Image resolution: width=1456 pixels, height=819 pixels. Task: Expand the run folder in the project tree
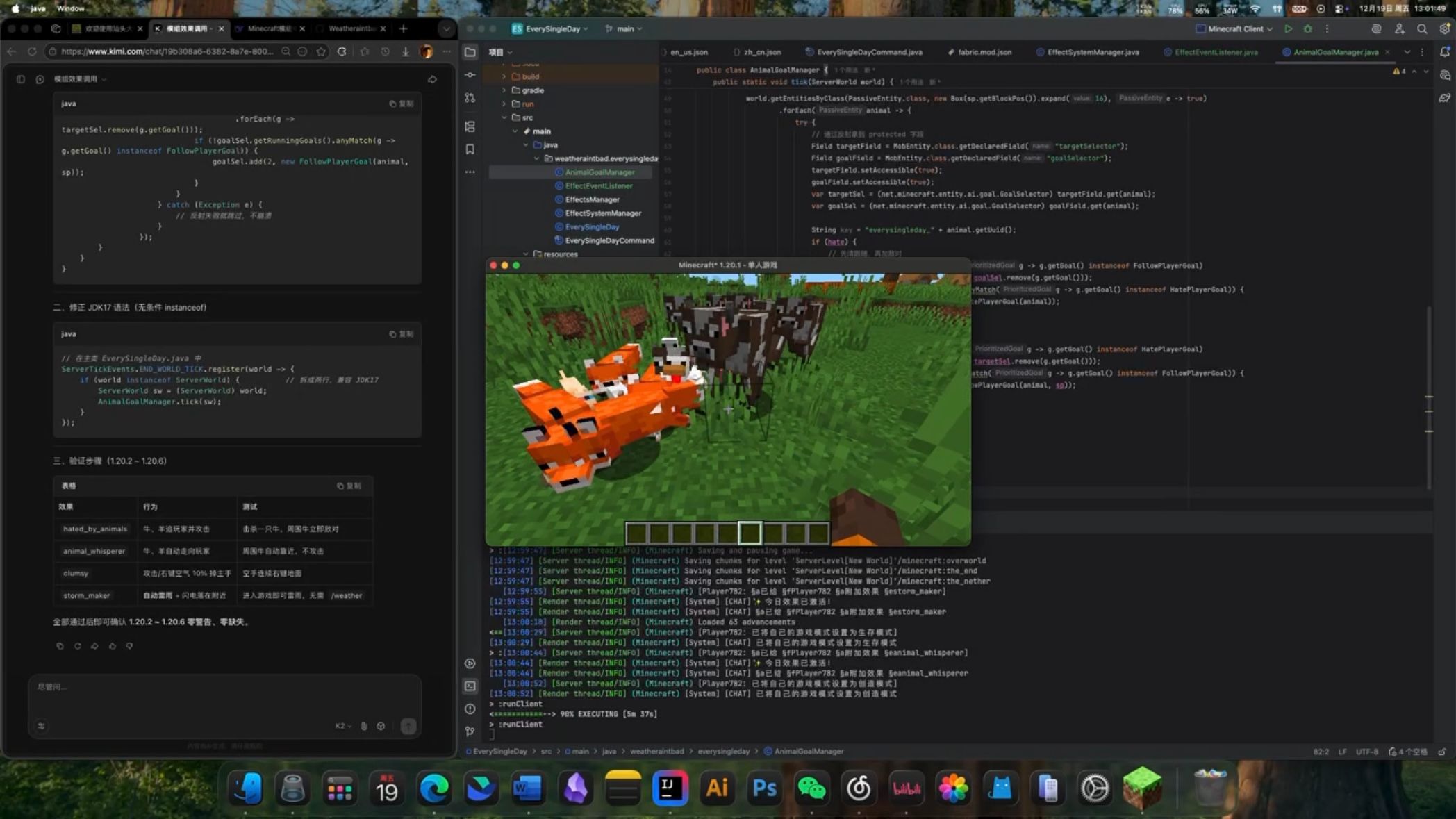coord(504,104)
